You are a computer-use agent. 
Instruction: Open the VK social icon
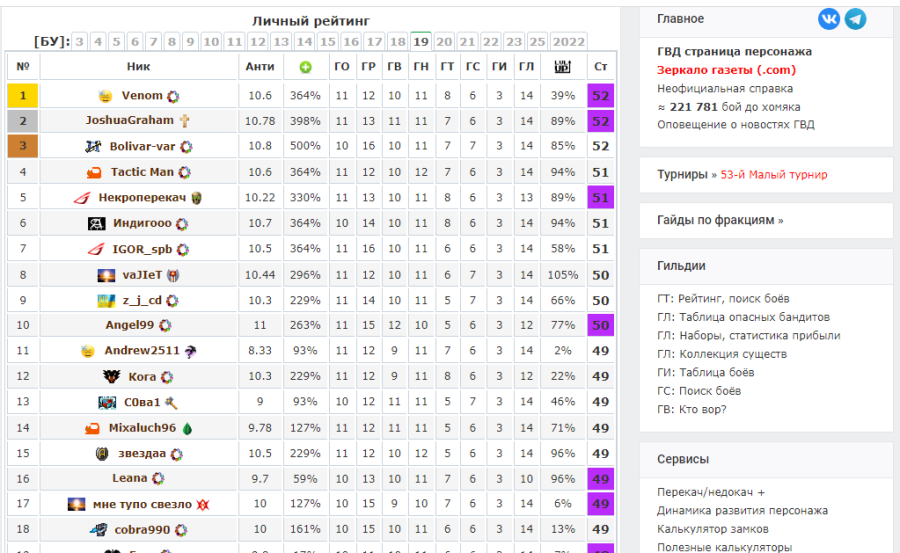coord(829,19)
